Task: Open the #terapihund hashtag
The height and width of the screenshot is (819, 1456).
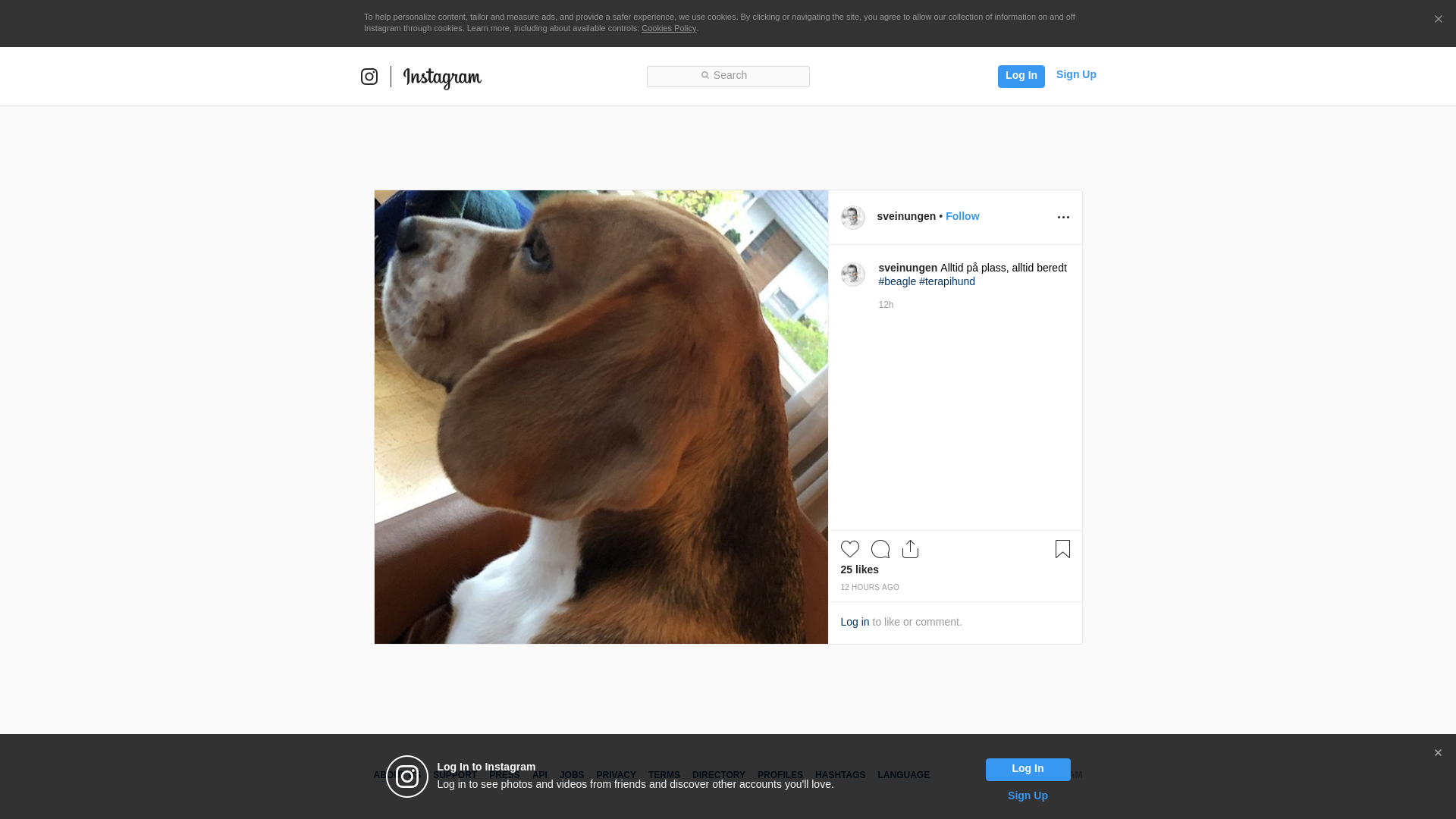Action: click(x=947, y=281)
